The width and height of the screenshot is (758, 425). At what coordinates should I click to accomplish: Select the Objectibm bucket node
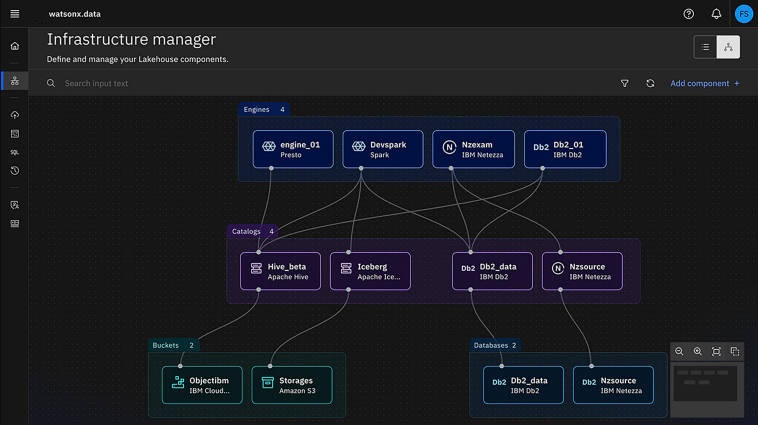click(202, 385)
